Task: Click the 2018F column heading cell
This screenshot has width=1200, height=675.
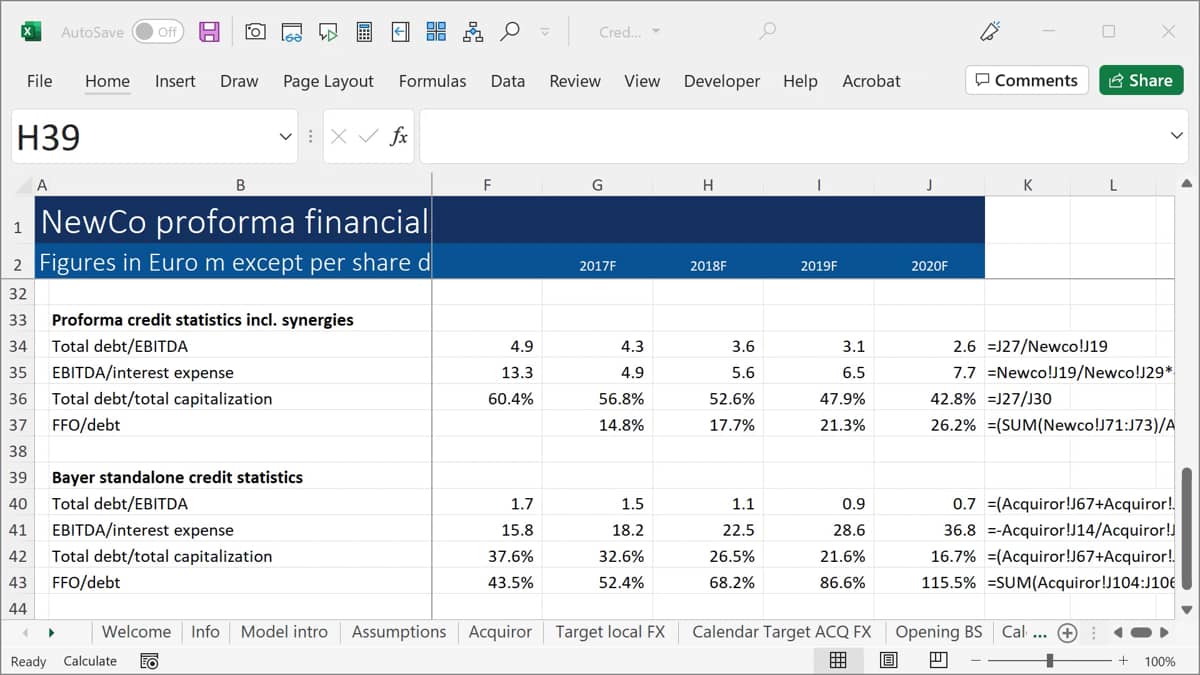Action: click(x=708, y=266)
